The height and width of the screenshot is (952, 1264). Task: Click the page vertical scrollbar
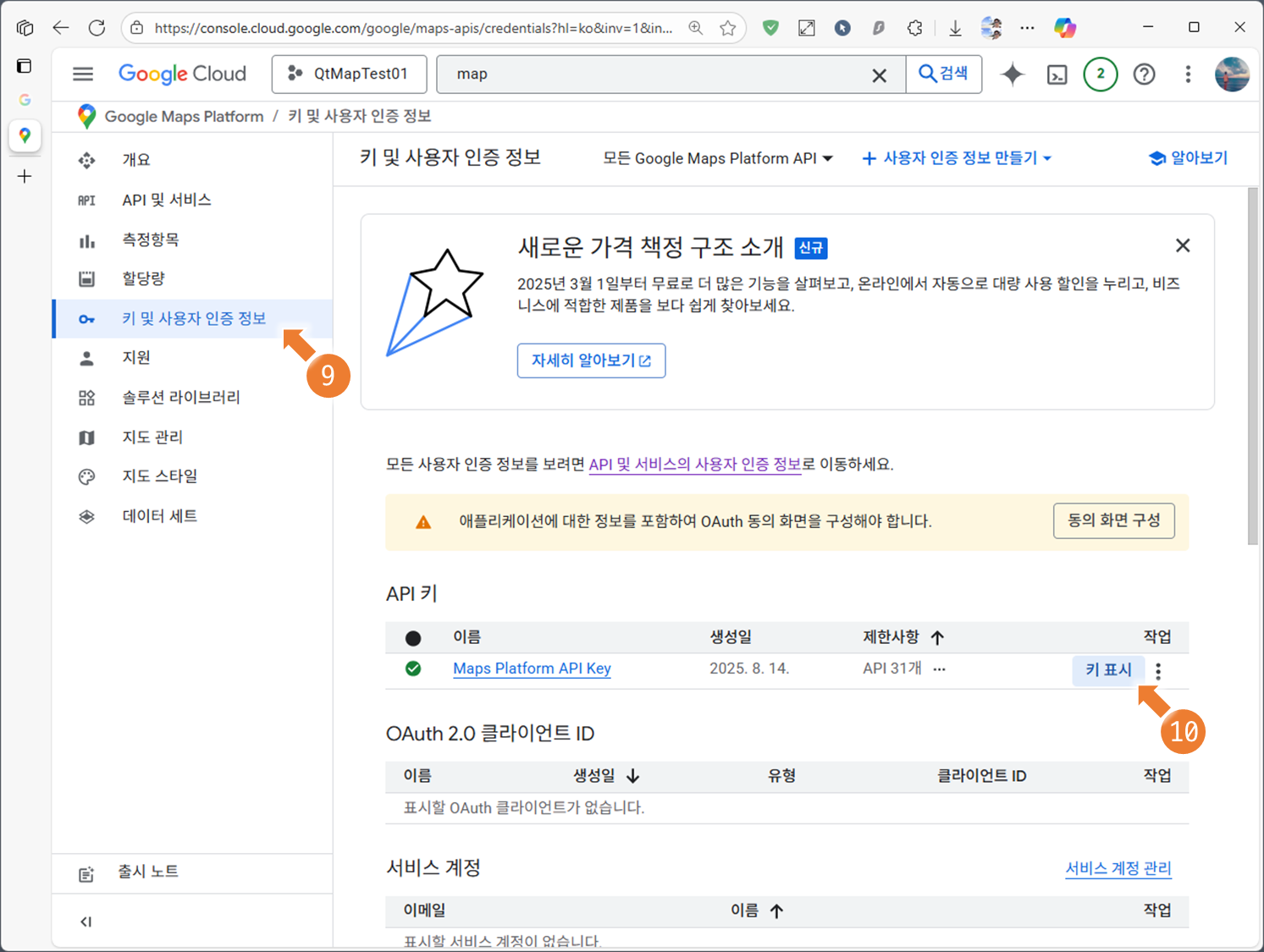click(x=1253, y=366)
